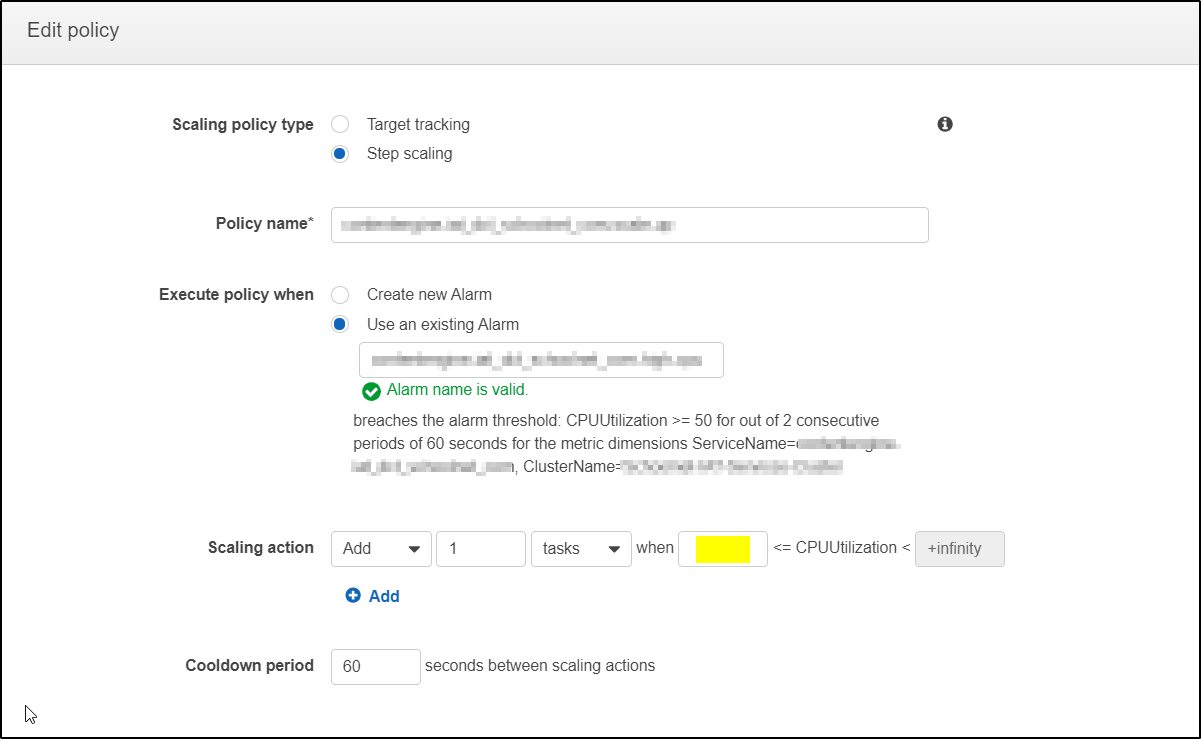Click the Edit policy header title

pos(70,31)
